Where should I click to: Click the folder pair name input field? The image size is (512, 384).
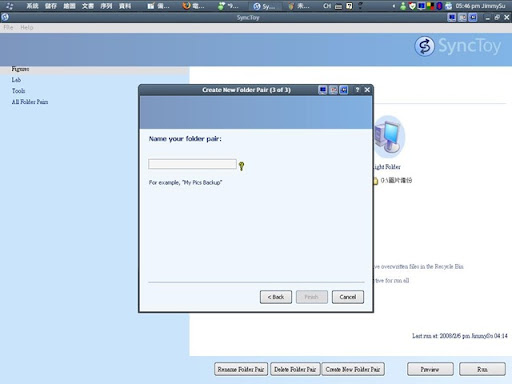pos(192,164)
